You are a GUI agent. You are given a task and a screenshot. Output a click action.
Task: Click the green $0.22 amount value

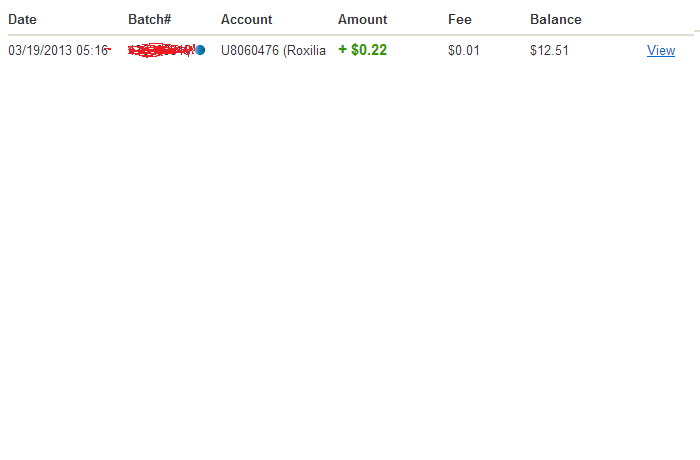click(369, 50)
